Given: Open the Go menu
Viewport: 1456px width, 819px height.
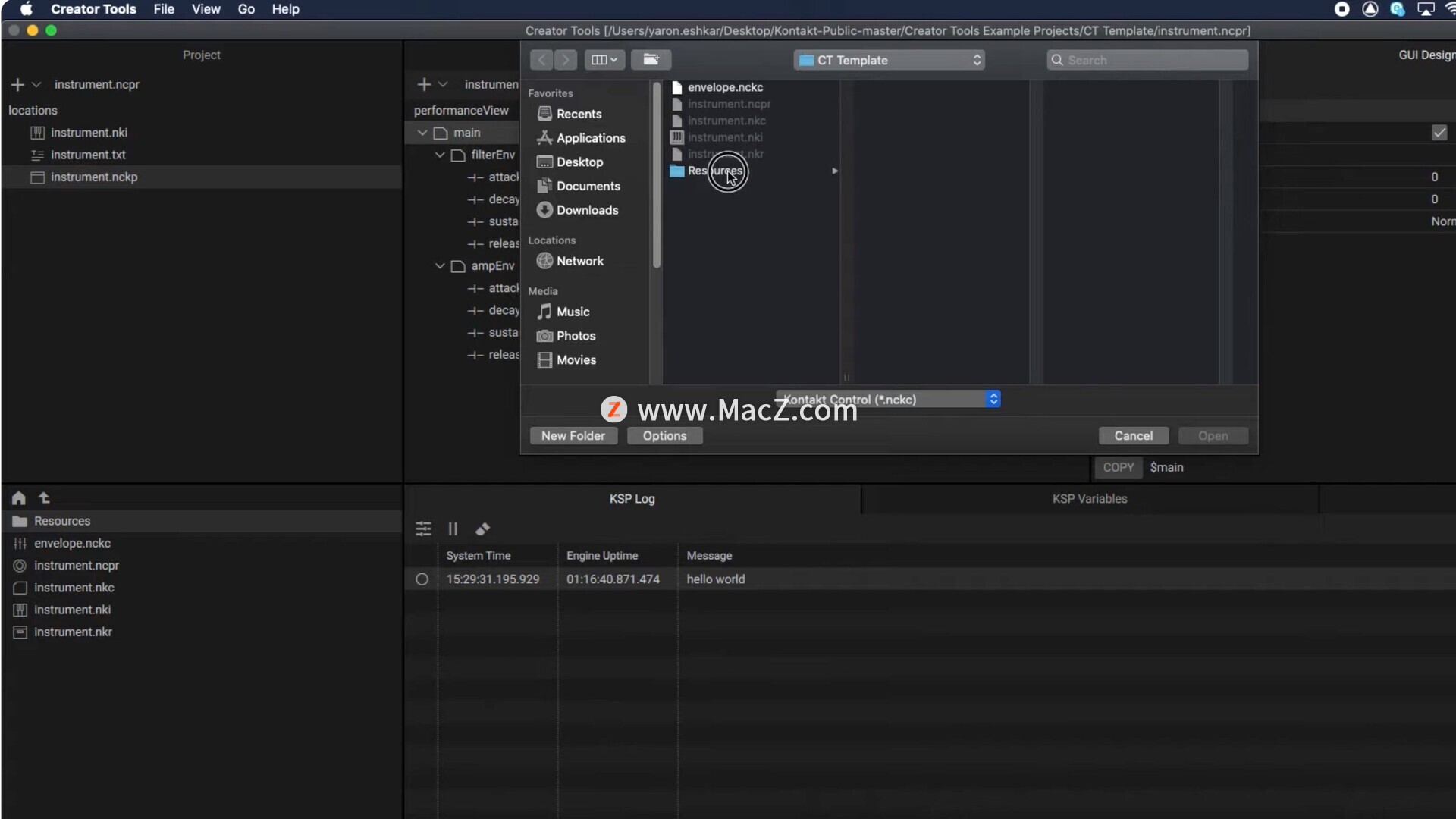Looking at the screenshot, I should (x=246, y=9).
